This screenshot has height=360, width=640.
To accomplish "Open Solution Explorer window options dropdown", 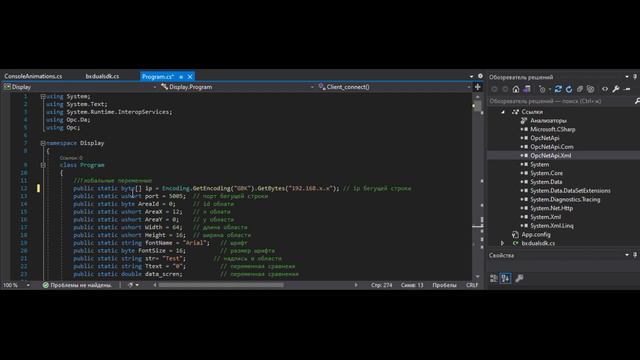I will (627, 77).
